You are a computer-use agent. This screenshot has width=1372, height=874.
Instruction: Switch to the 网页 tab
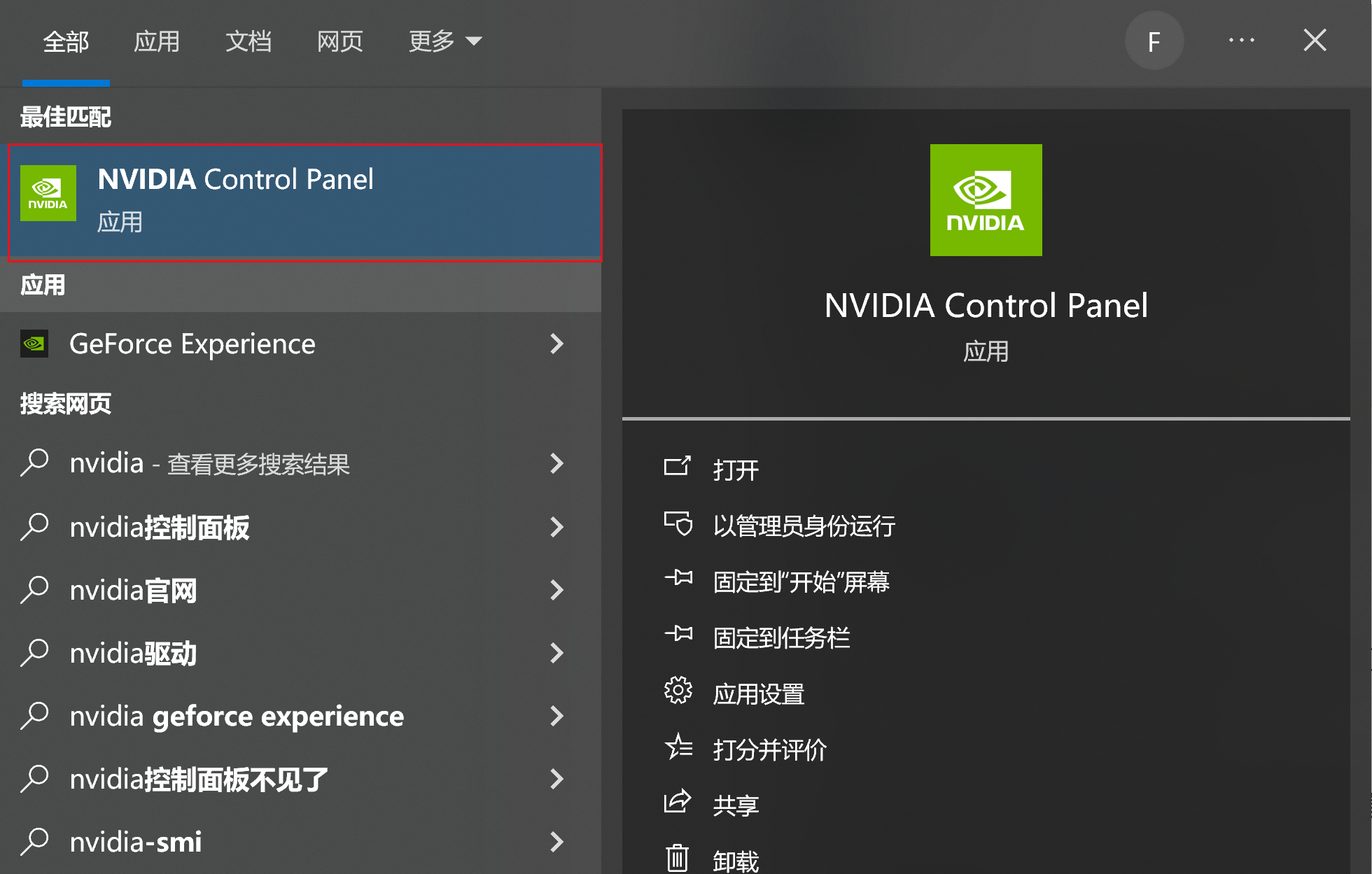(x=340, y=41)
